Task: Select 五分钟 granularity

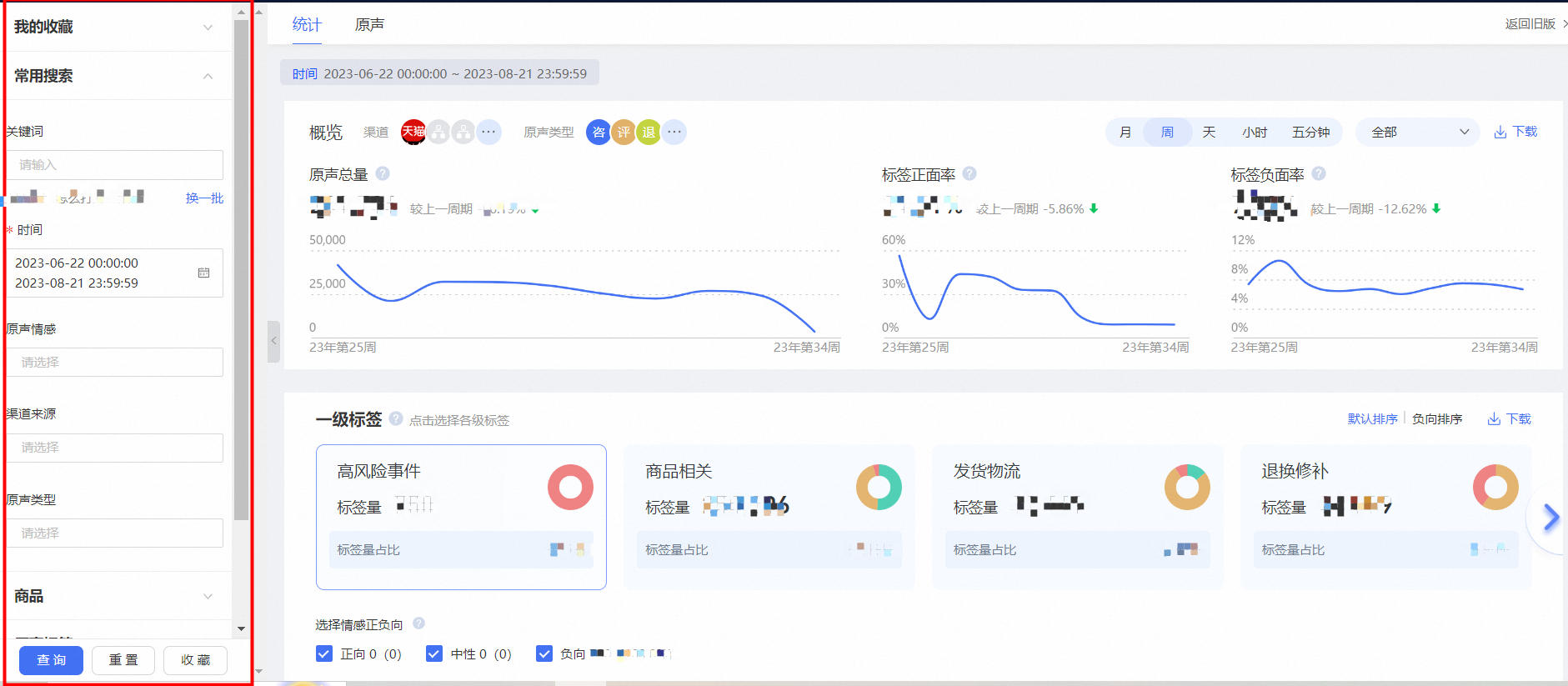Action: tap(1310, 132)
